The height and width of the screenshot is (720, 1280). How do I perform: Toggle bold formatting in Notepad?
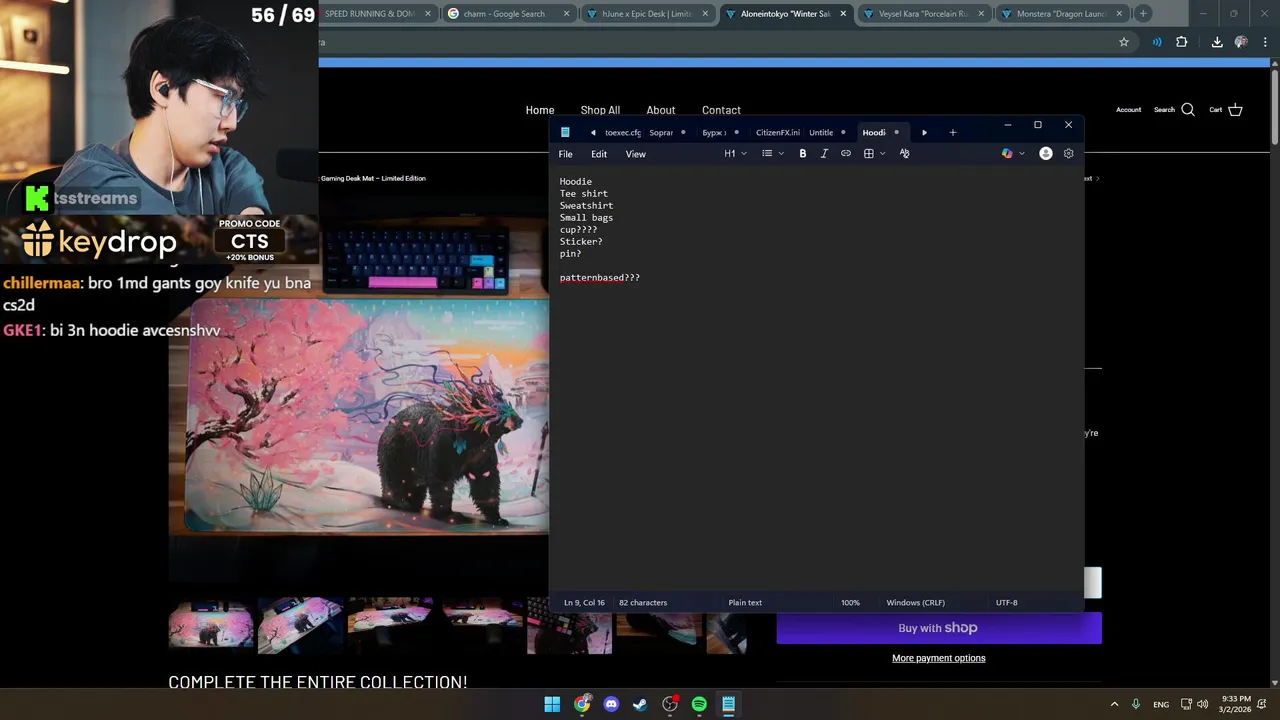802,154
